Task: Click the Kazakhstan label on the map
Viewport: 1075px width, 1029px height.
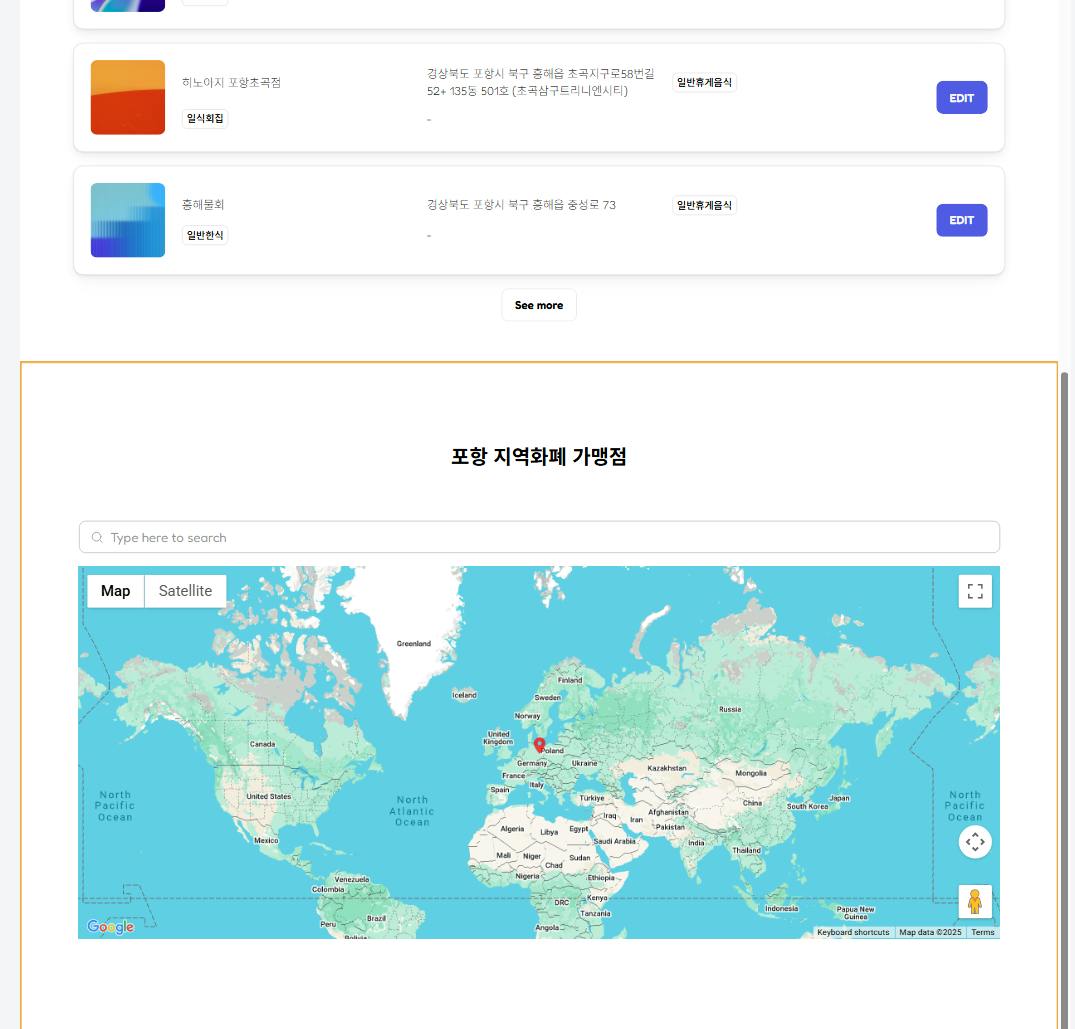Action: (x=666, y=768)
